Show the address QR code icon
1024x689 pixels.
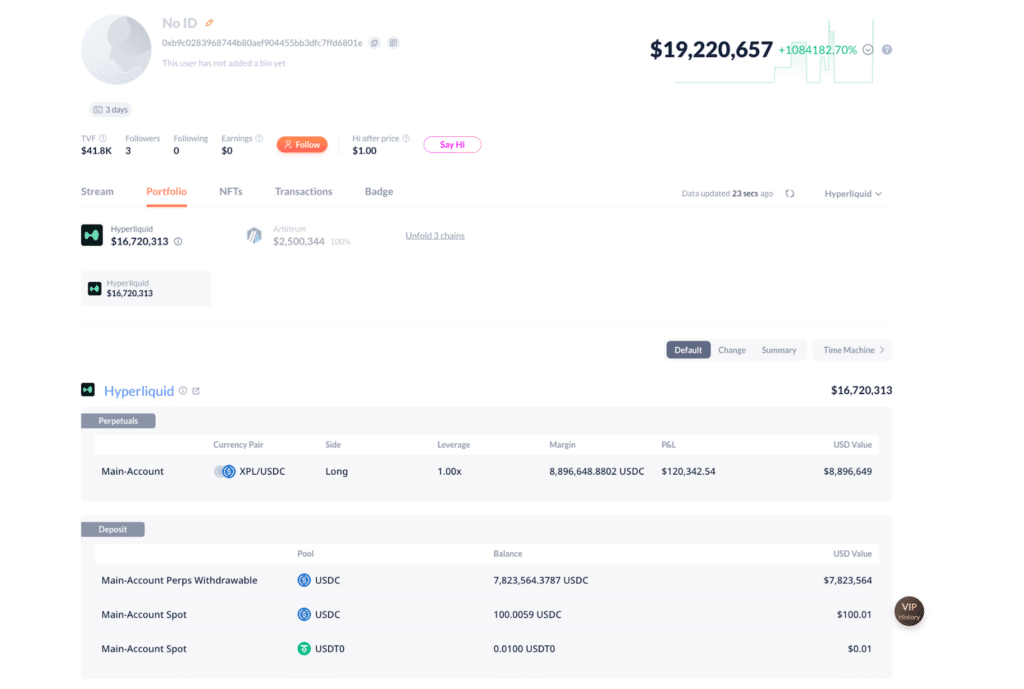coord(393,43)
